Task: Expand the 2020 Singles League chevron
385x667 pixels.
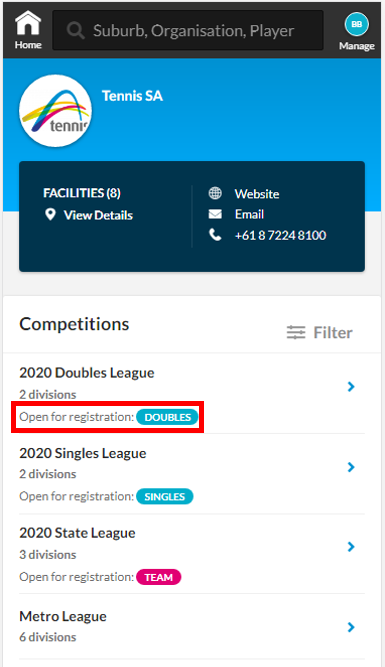Action: click(351, 467)
